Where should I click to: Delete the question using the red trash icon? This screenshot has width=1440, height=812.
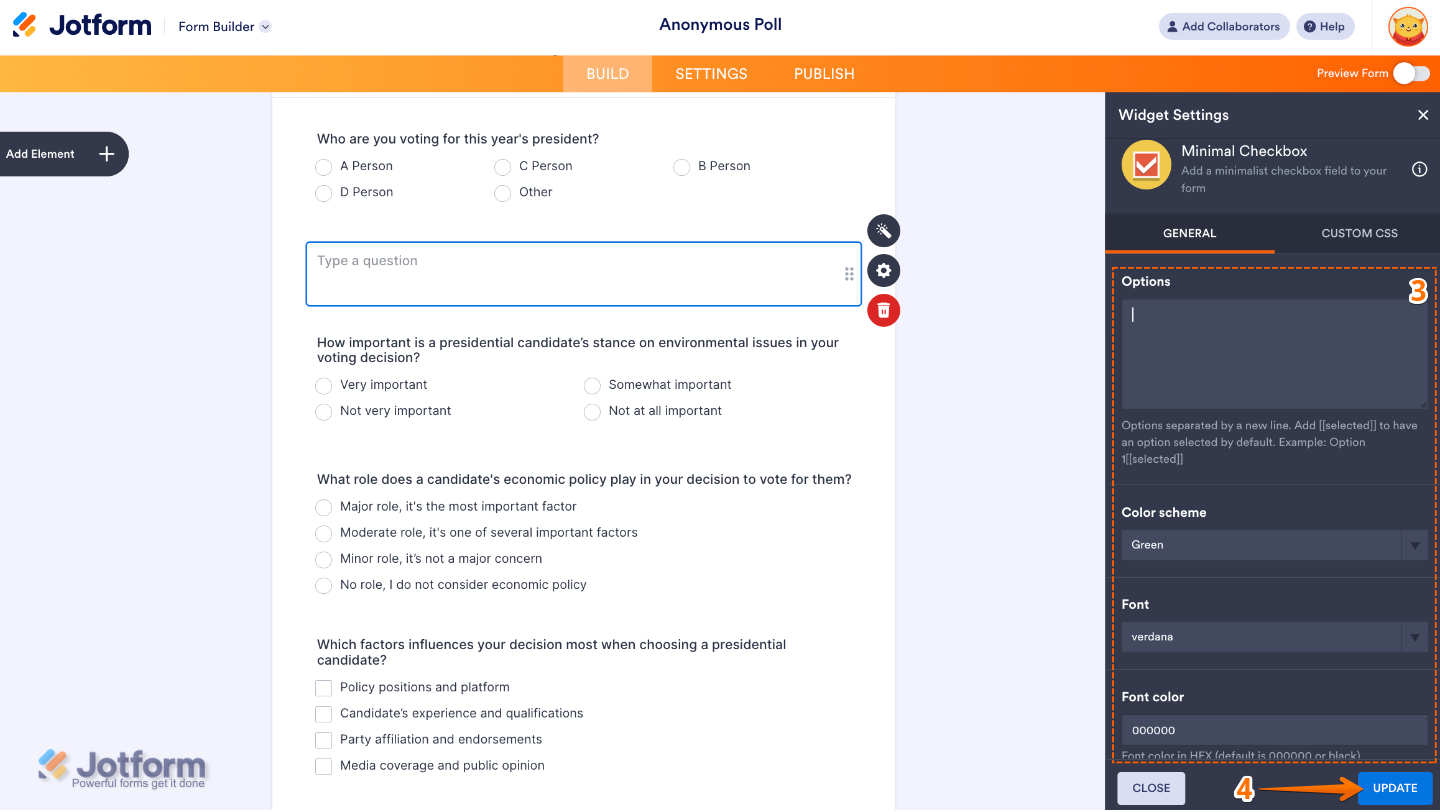click(883, 310)
